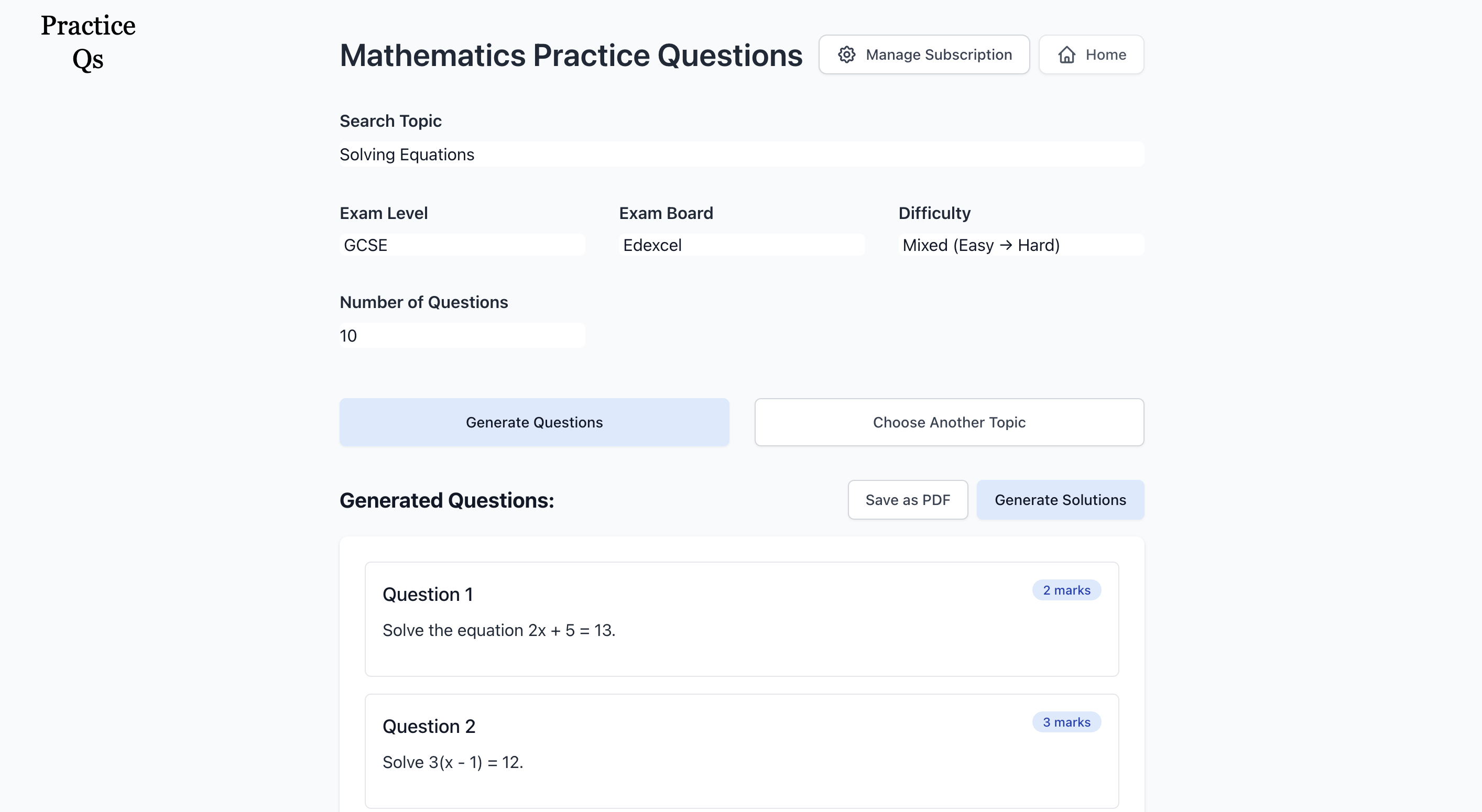The height and width of the screenshot is (812, 1482).
Task: Click the Generate Solutions button
Action: click(x=1060, y=499)
